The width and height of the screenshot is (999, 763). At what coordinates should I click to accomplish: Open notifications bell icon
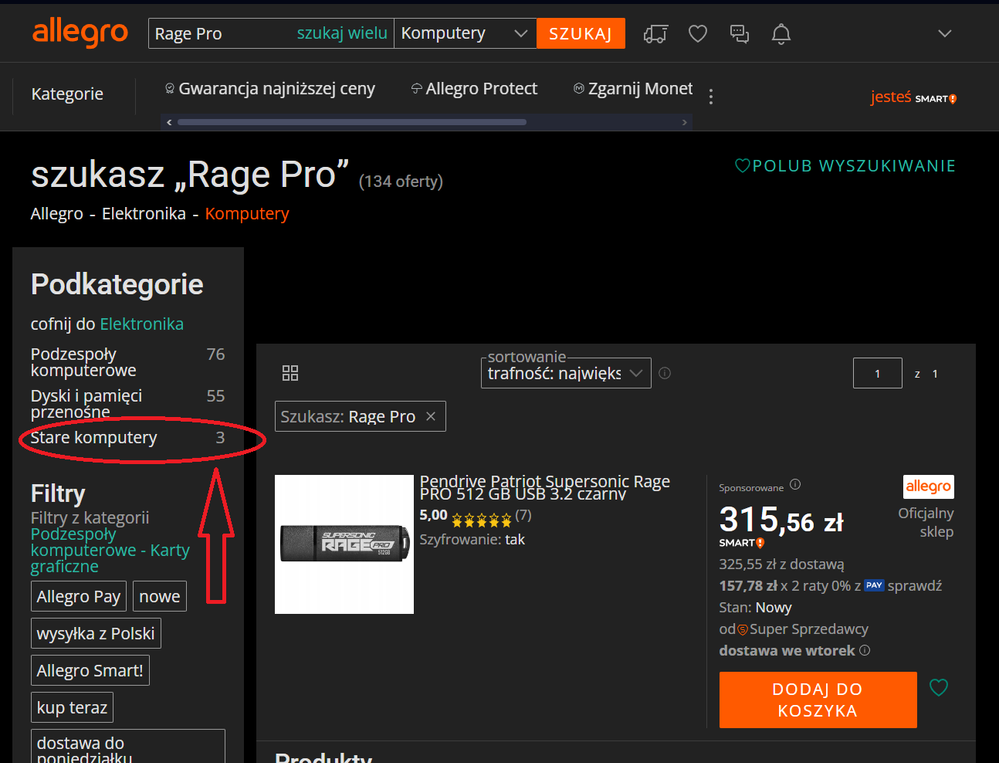click(x=781, y=34)
